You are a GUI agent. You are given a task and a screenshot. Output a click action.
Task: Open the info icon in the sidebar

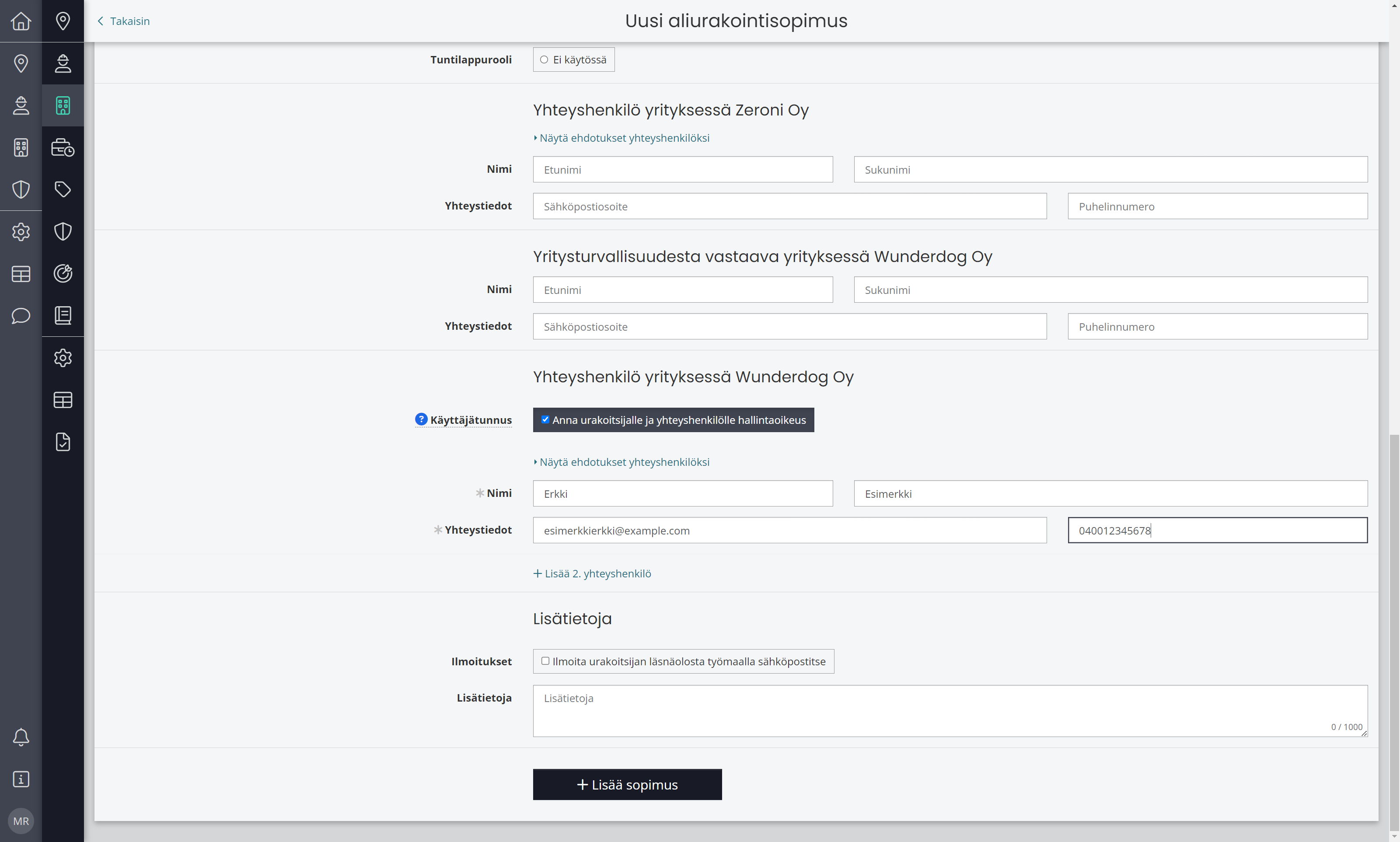click(21, 779)
